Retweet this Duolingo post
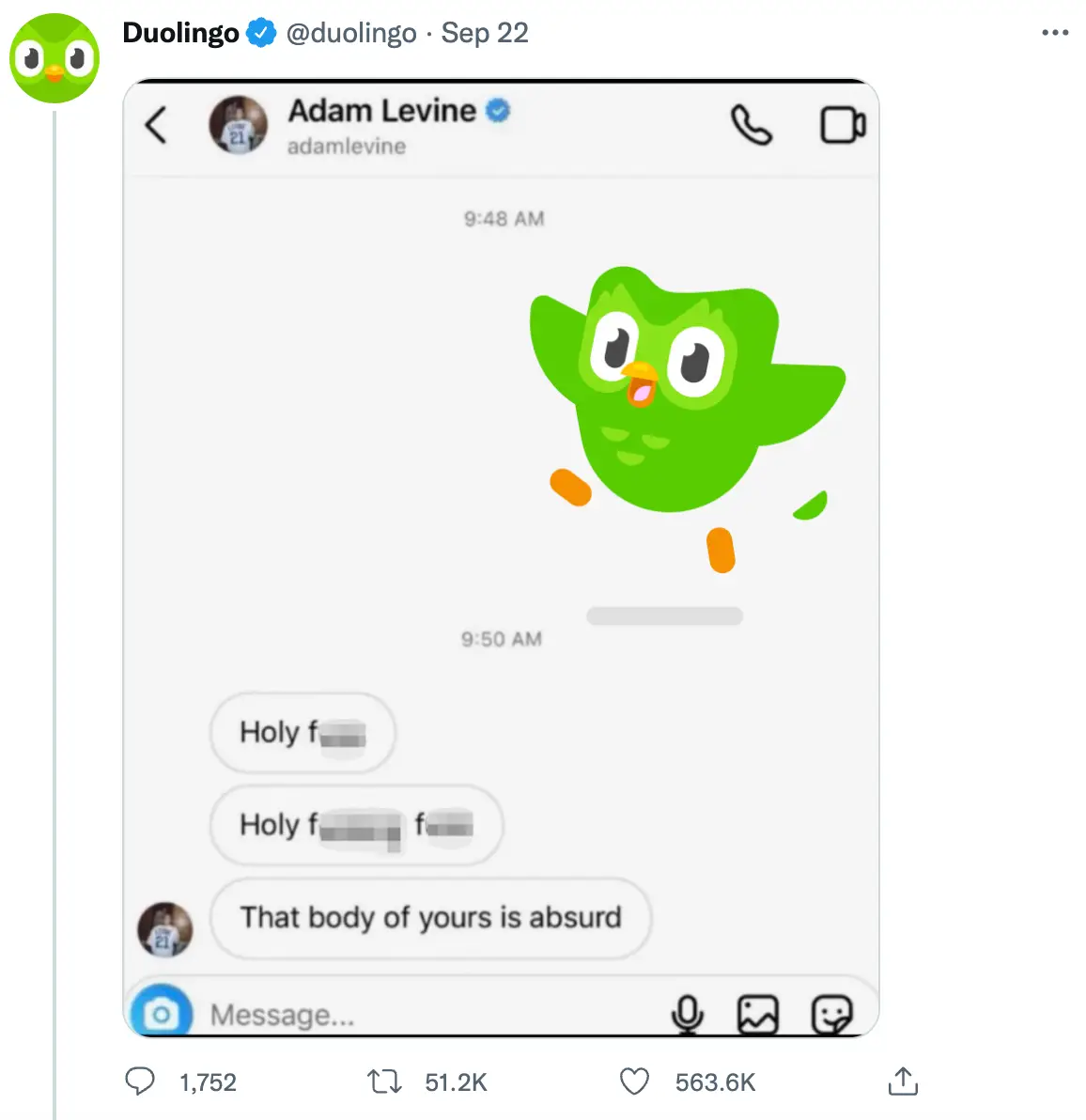1086x1120 pixels. point(384,1081)
